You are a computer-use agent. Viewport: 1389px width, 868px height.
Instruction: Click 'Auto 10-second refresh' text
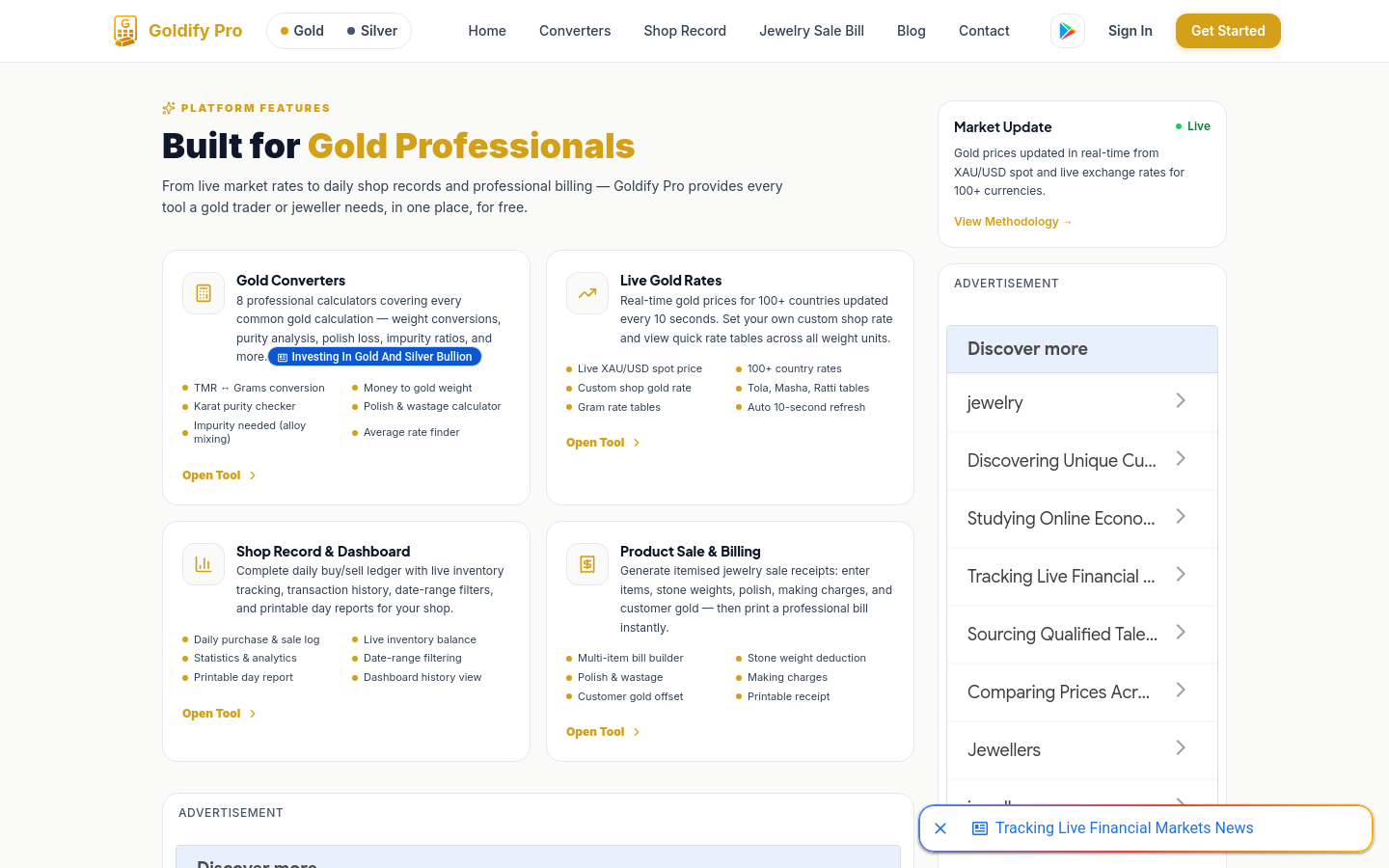click(806, 408)
